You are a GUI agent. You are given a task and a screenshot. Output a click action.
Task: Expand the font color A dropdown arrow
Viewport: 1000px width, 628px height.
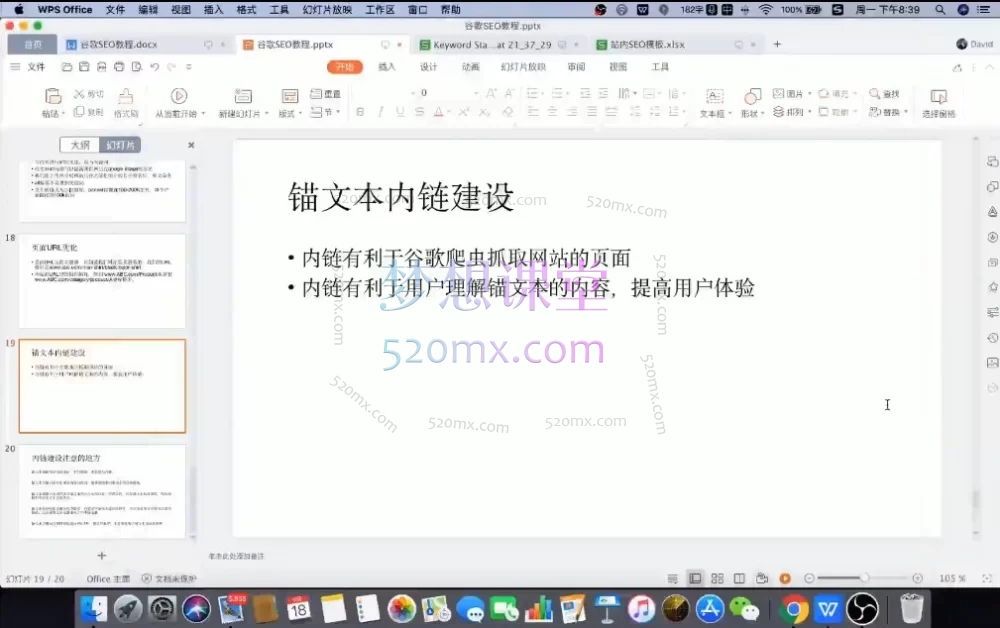coord(449,112)
